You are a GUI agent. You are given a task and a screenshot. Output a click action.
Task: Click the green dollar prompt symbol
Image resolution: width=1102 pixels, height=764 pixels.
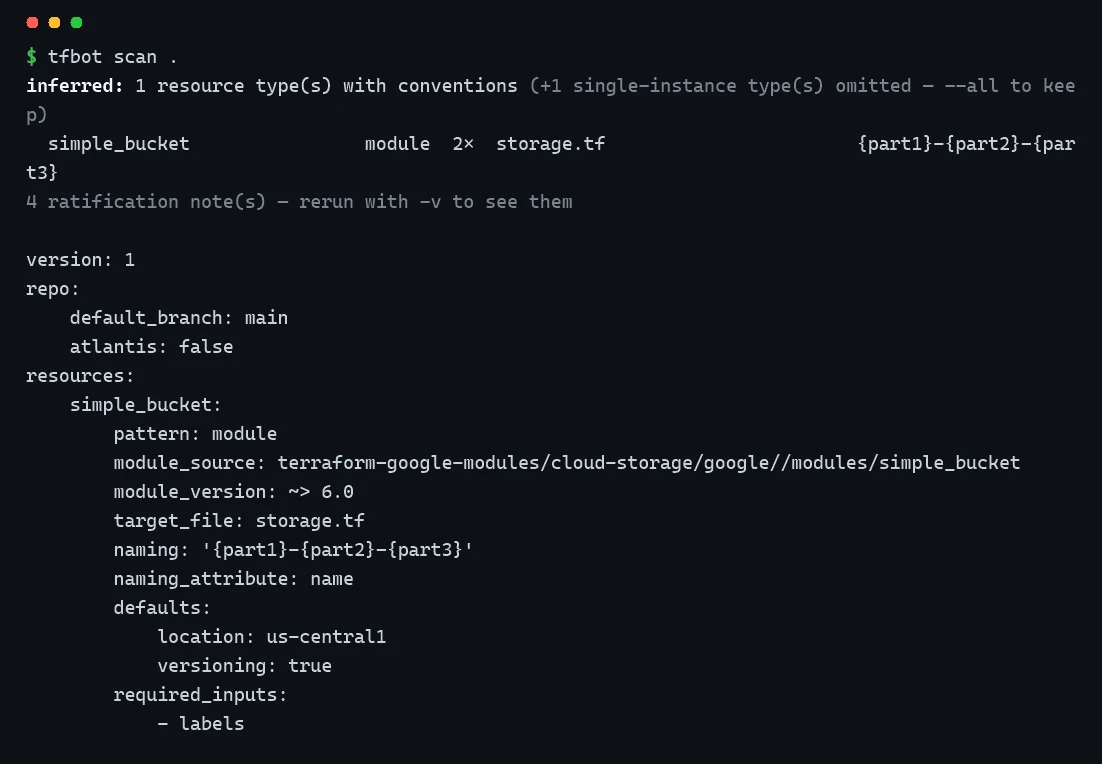(x=32, y=56)
